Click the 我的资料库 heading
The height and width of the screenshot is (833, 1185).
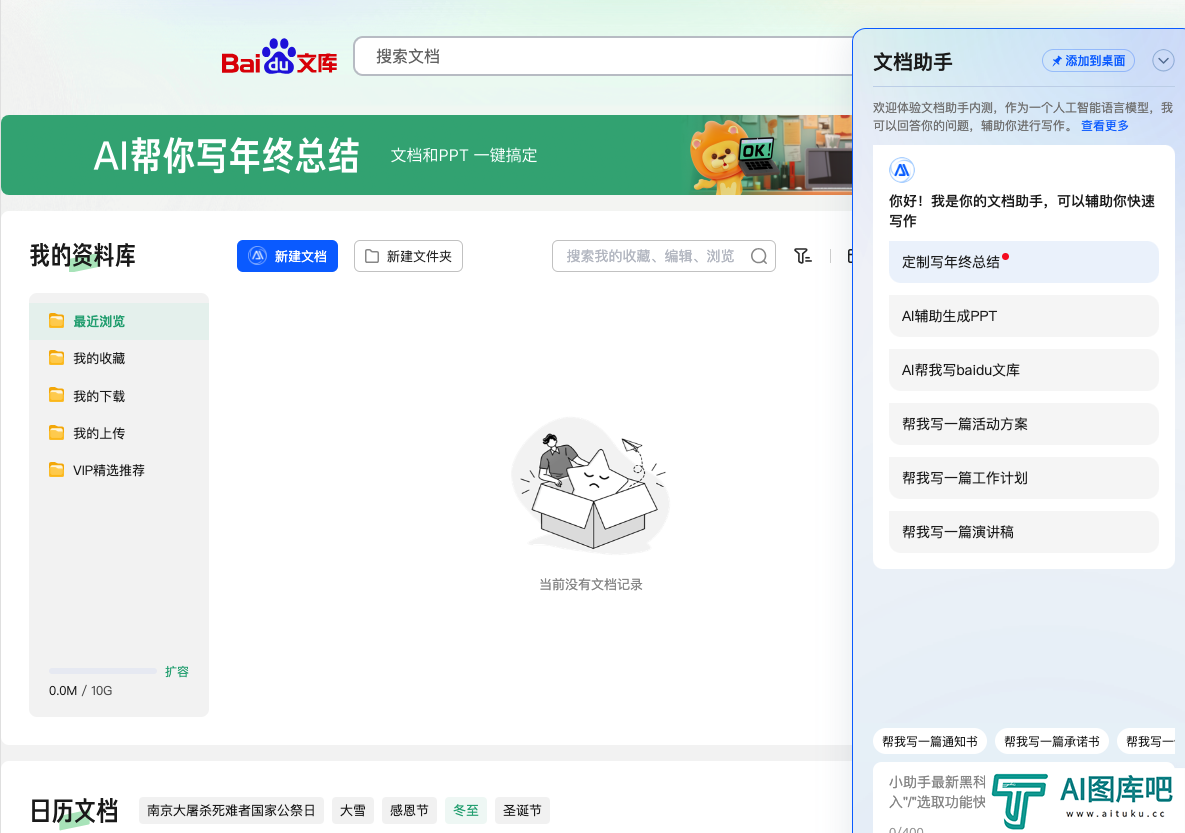83,255
